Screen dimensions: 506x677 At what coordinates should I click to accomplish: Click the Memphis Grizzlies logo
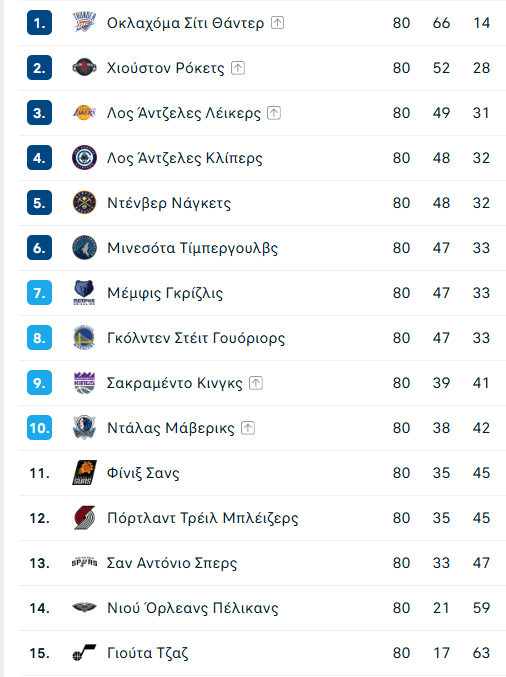(84, 293)
